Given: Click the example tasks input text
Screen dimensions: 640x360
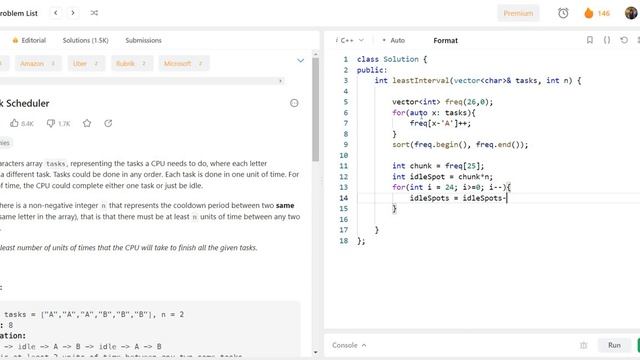Looking at the screenshot, I should 94,315.
